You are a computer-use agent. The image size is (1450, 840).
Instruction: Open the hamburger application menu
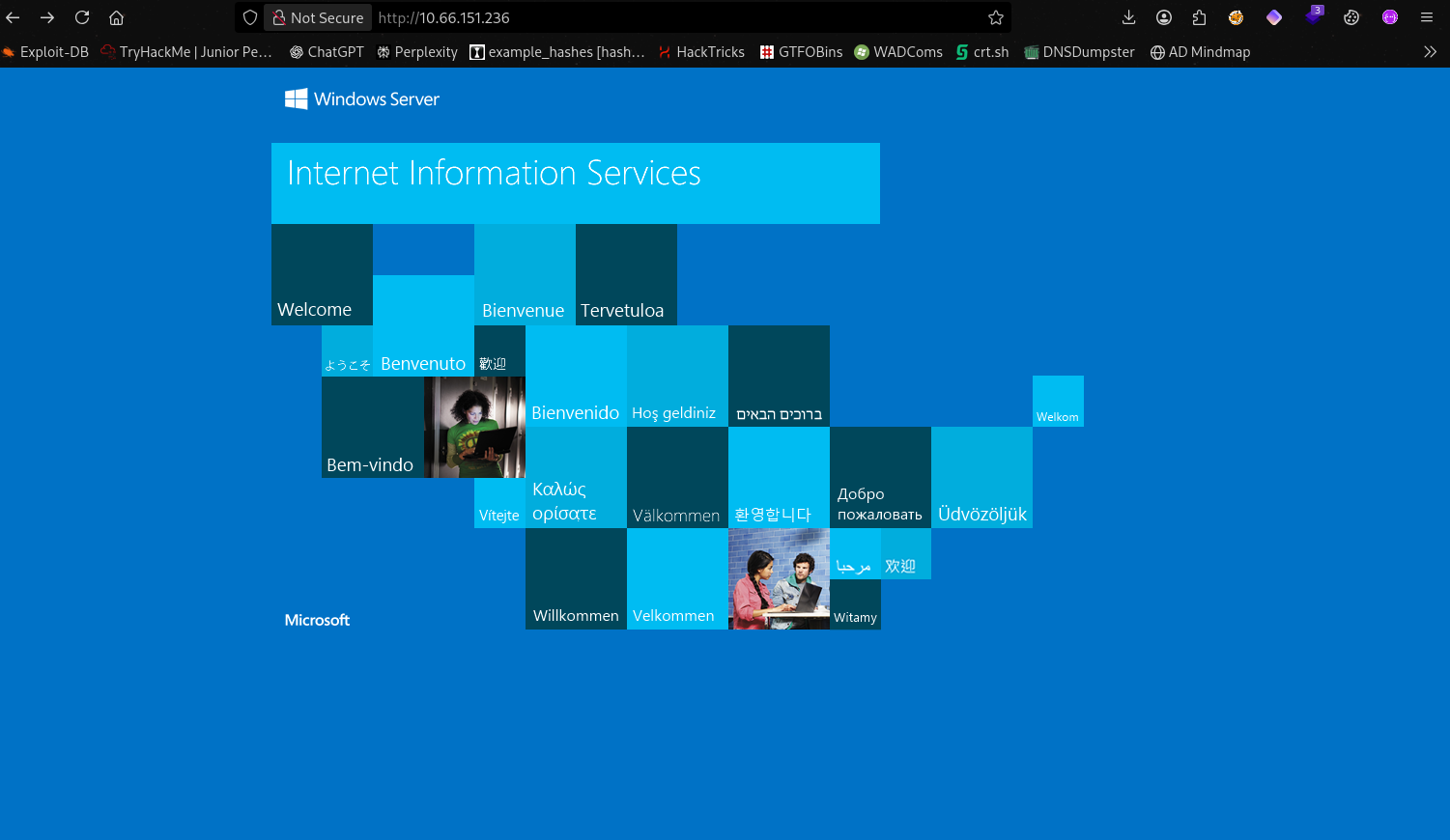(1426, 17)
